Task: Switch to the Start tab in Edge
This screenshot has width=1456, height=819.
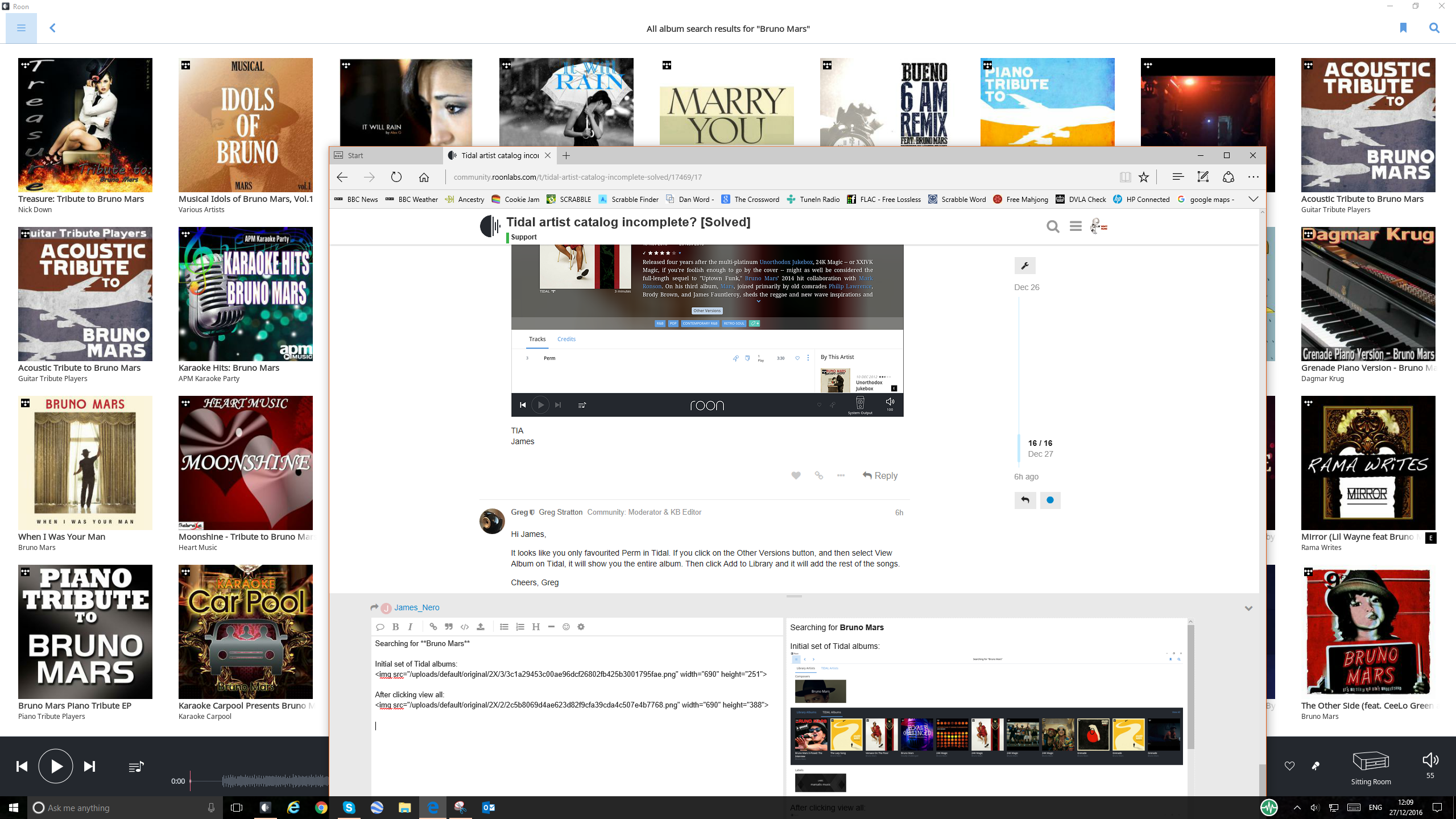Action: [386, 155]
